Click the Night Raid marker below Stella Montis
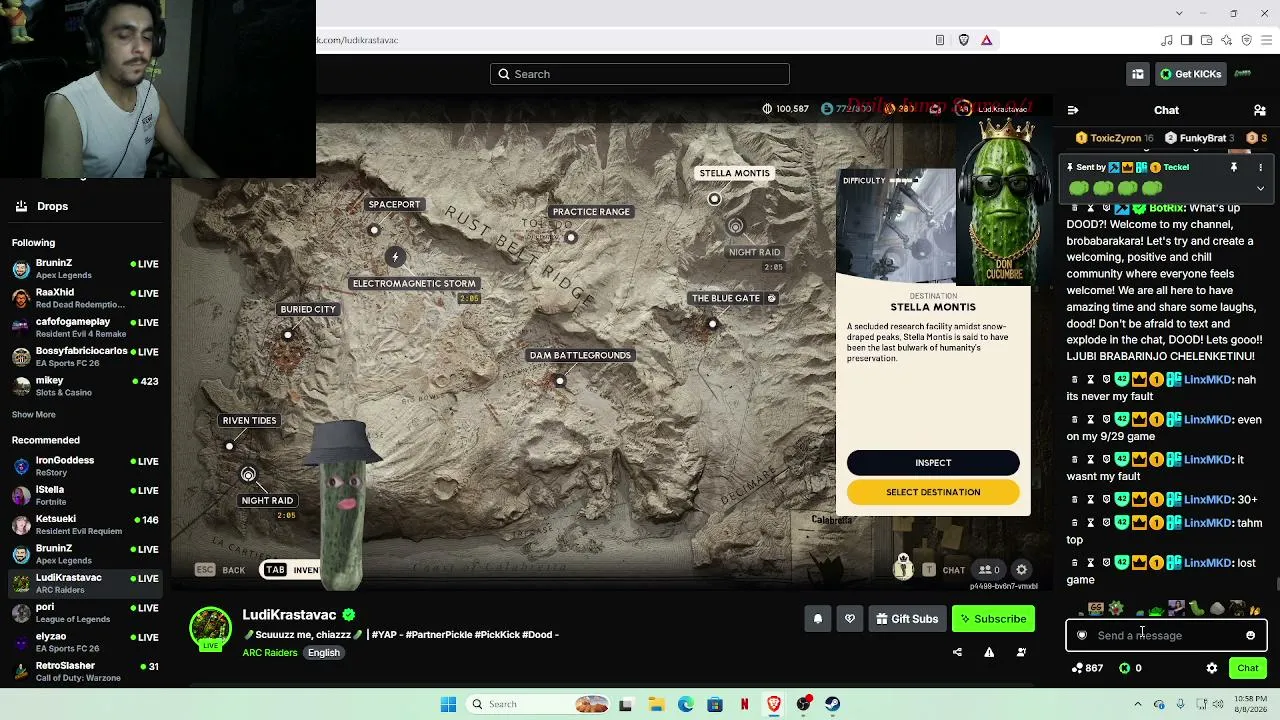 (736, 227)
